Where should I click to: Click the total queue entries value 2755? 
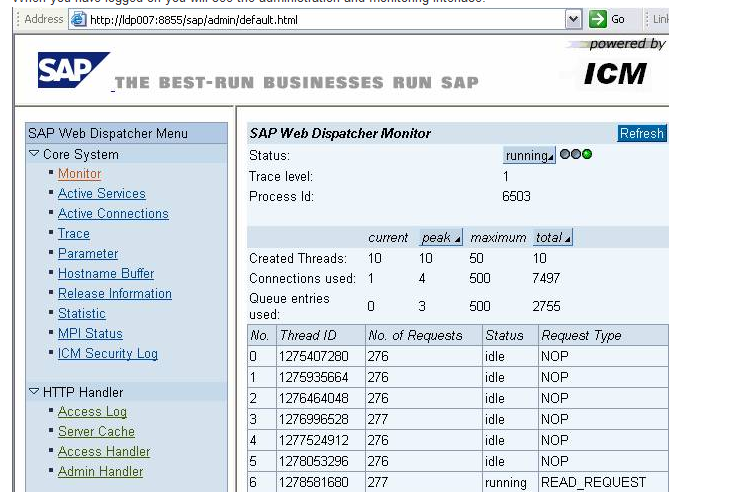pyautogui.click(x=547, y=306)
